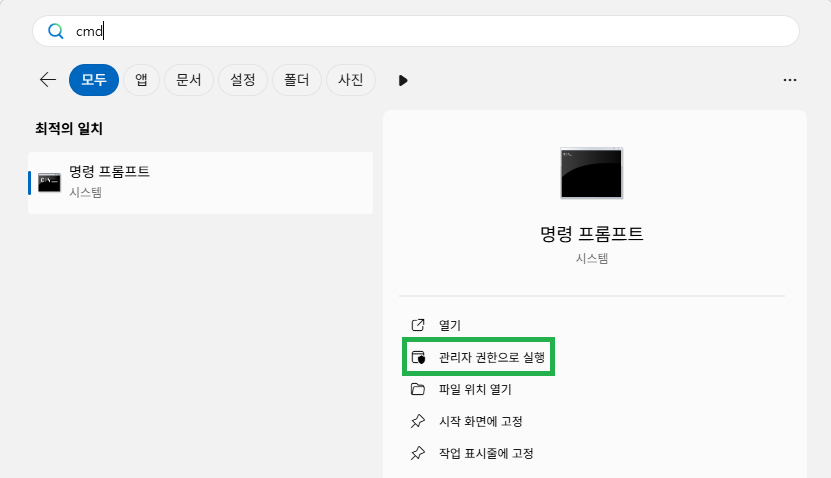Screen dimensions: 831x478
Task: Show more filters with the play arrow
Action: (403, 81)
